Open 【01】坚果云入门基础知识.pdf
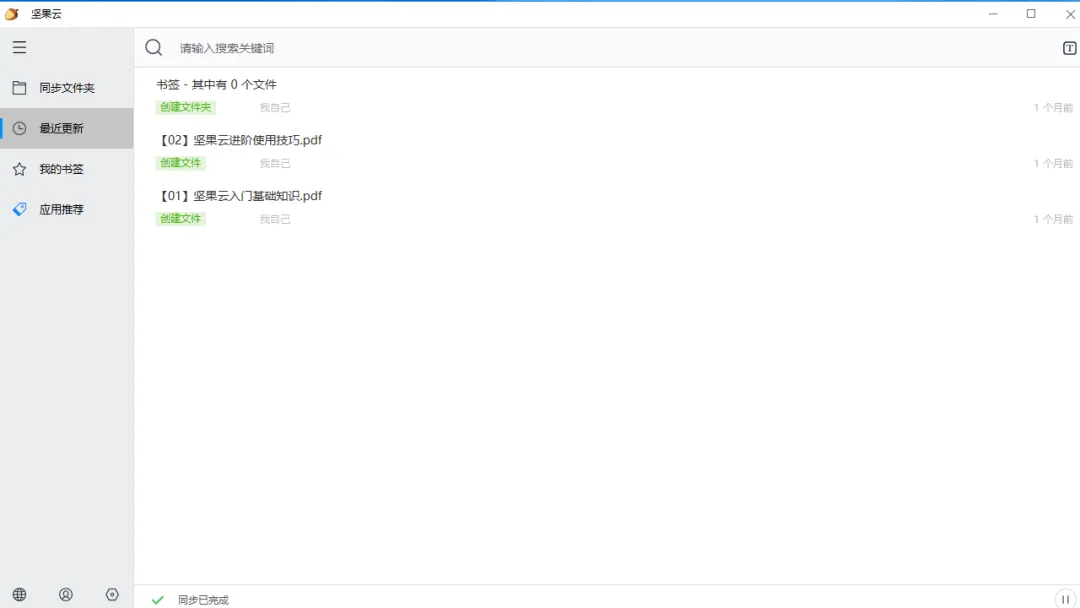The height and width of the screenshot is (608, 1080). (239, 196)
